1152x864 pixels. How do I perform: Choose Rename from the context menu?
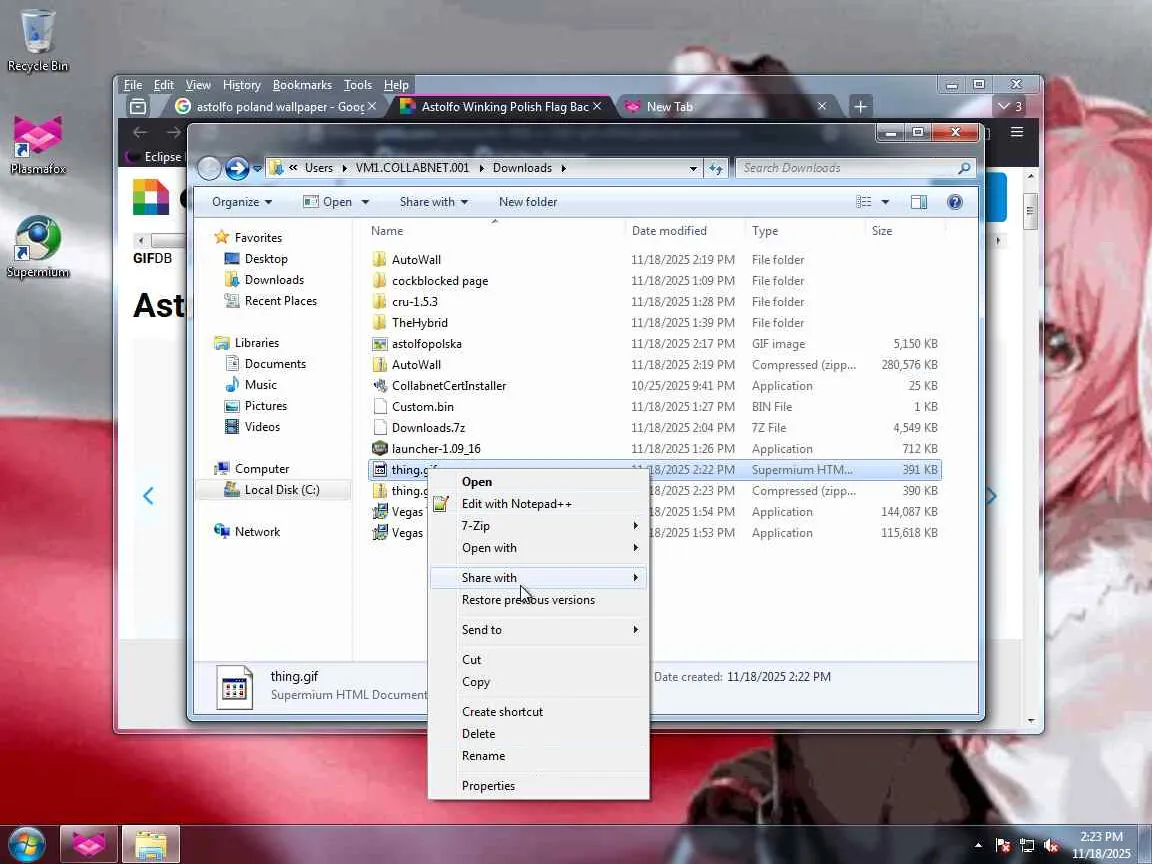click(539, 756)
